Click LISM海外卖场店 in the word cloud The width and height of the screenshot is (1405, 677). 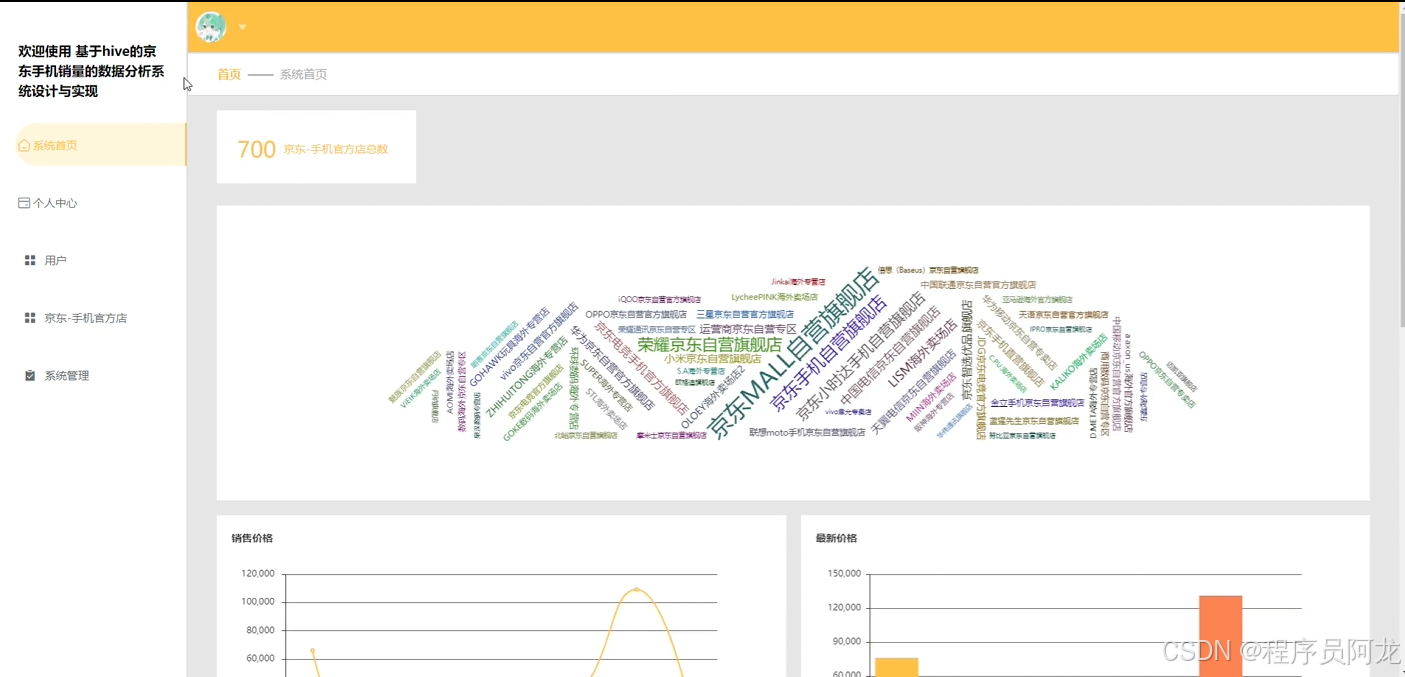click(x=921, y=353)
